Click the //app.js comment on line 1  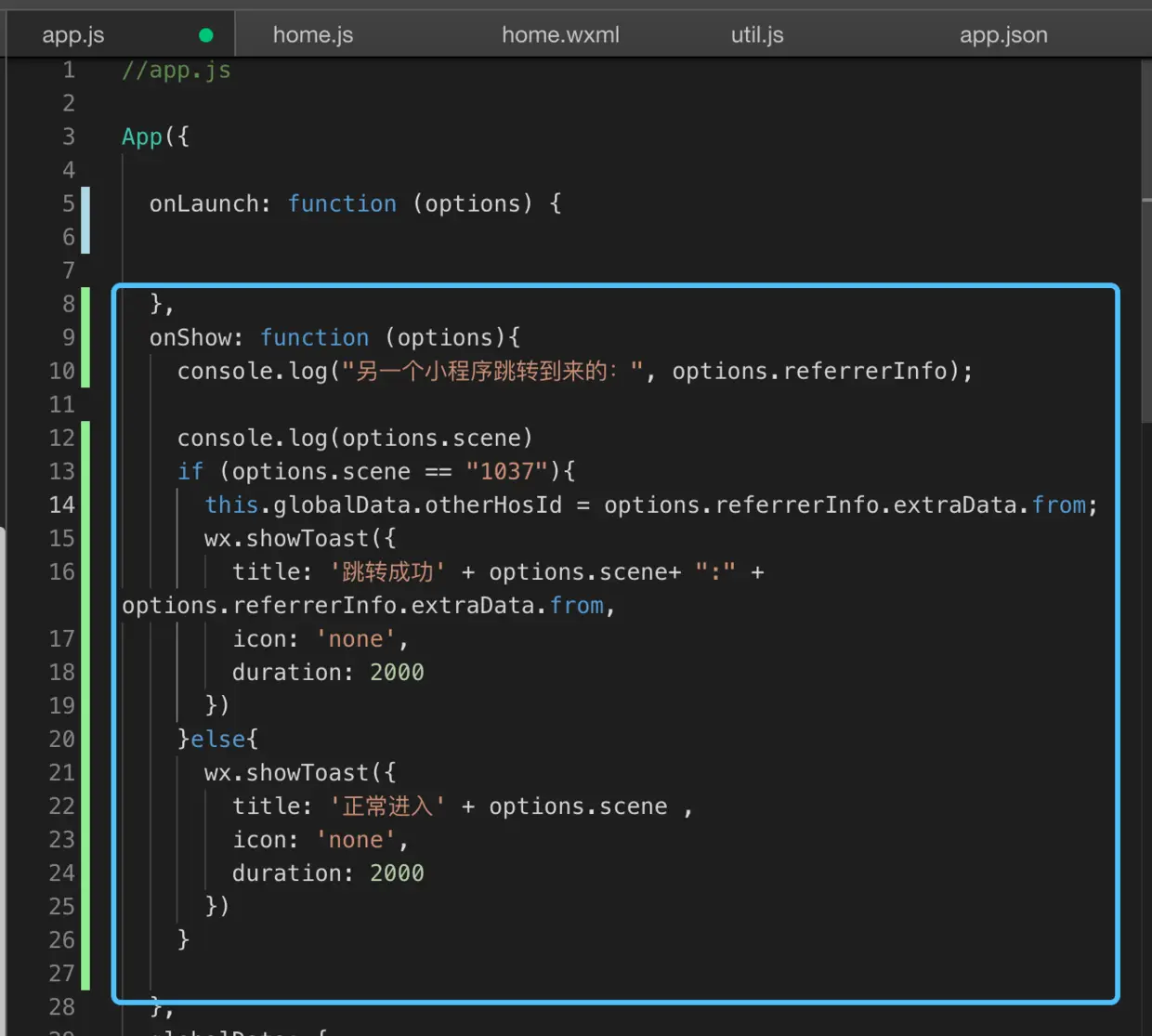177,71
